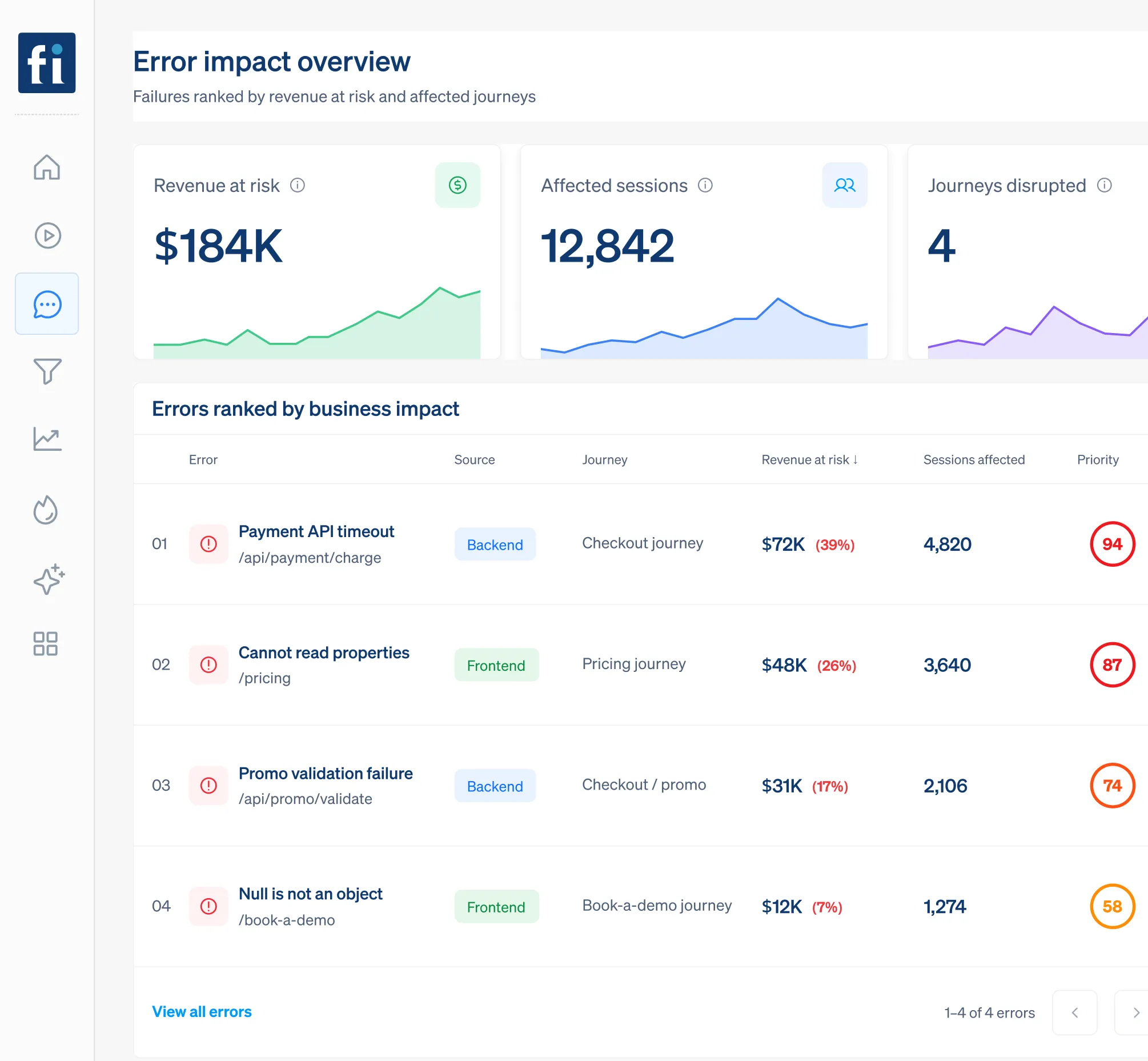Screen dimensions: 1148x1061
Task: Click $72K revenue value
Action: [x=783, y=544]
